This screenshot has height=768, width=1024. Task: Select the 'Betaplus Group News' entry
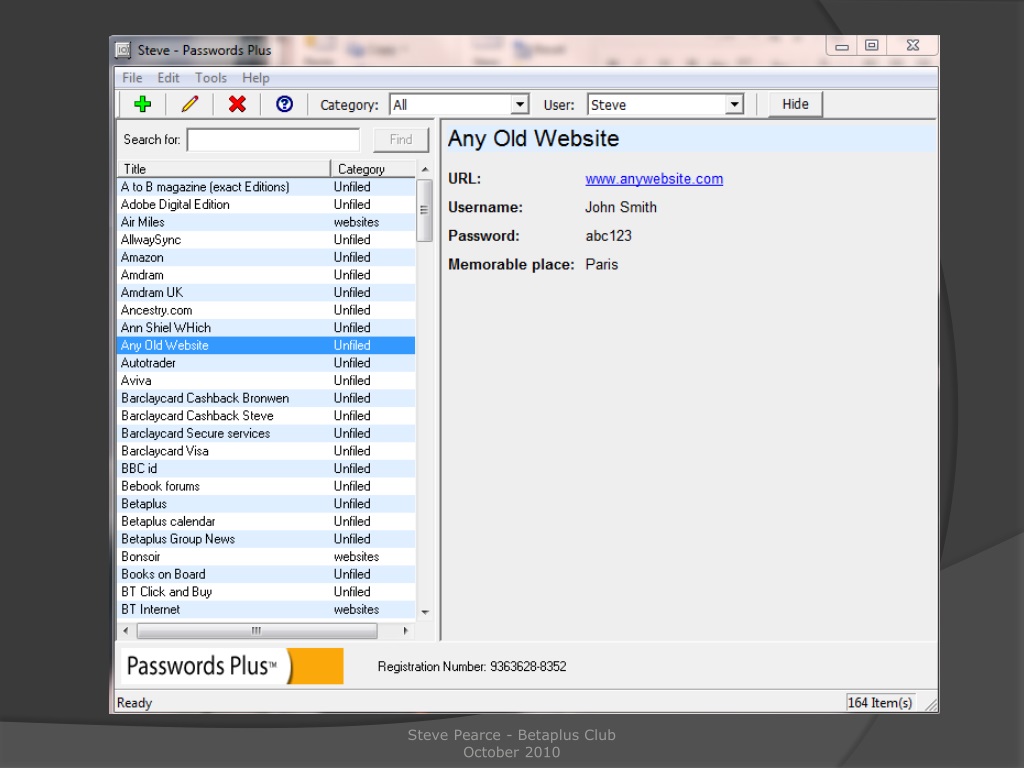click(266, 539)
